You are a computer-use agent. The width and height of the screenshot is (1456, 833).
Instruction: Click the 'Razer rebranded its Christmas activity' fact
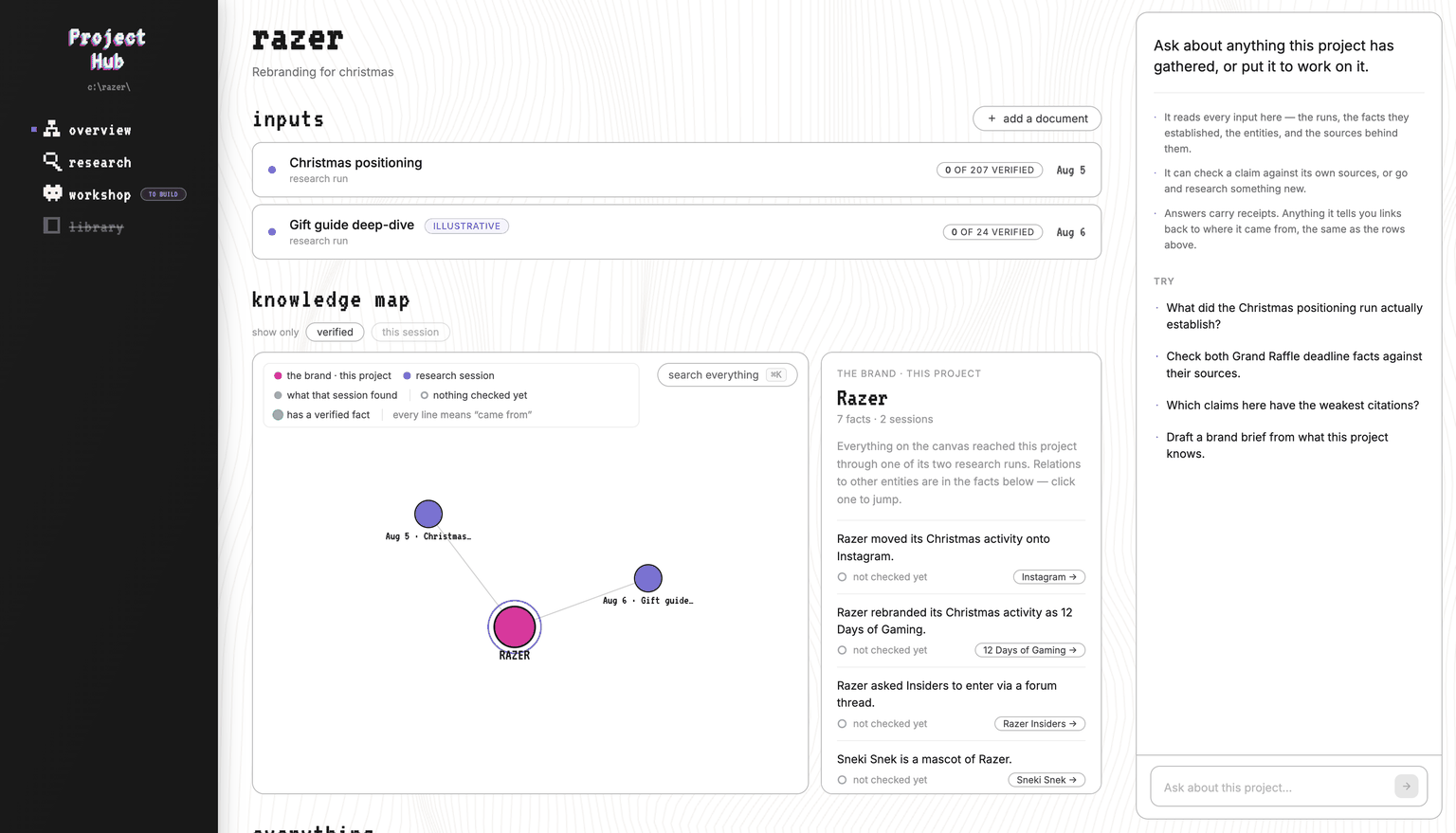(x=955, y=621)
